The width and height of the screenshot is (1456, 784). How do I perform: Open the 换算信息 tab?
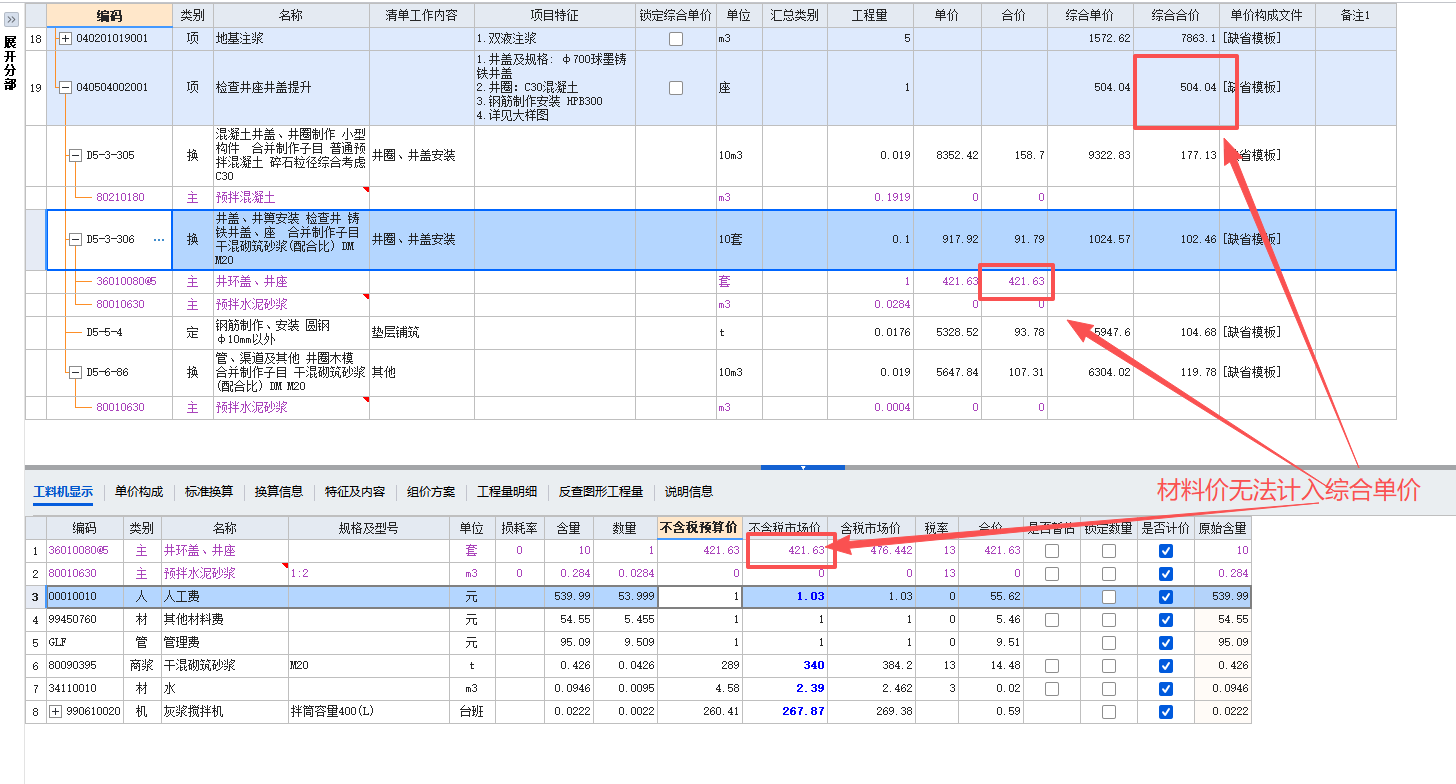pyautogui.click(x=279, y=492)
